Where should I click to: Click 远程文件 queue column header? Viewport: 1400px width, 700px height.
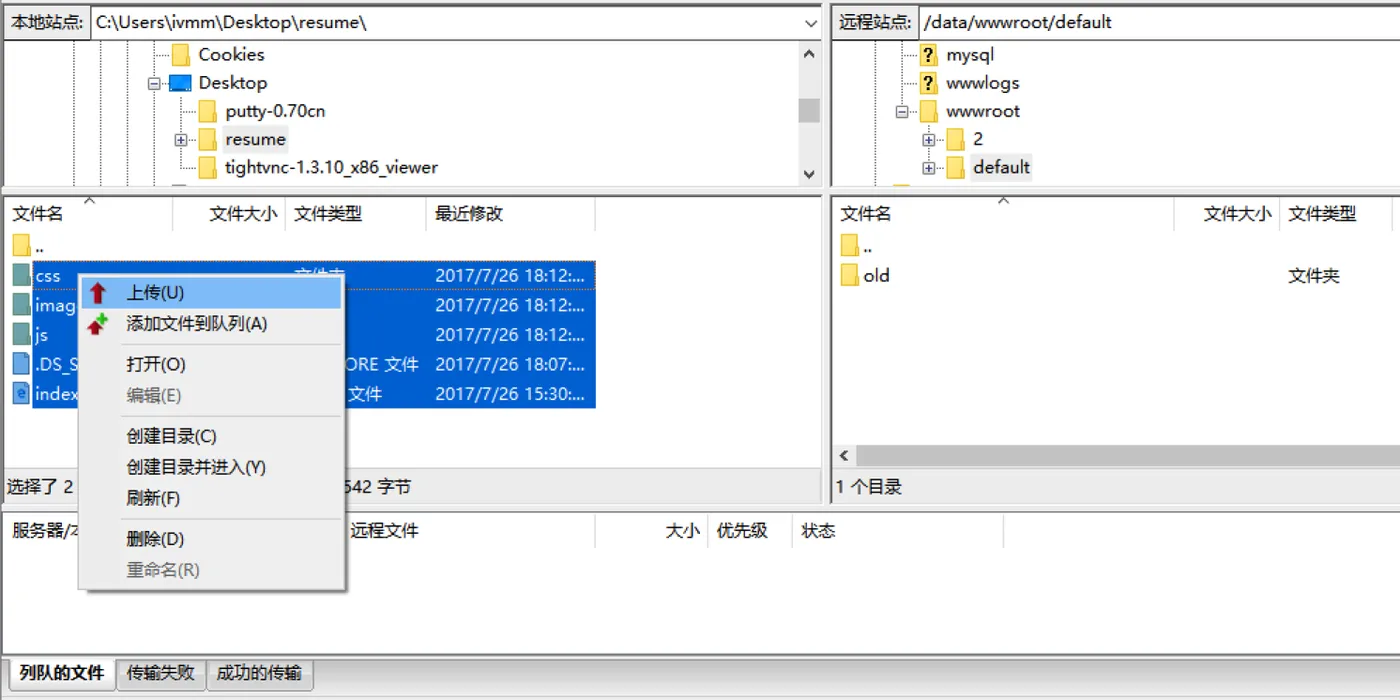pos(384,531)
